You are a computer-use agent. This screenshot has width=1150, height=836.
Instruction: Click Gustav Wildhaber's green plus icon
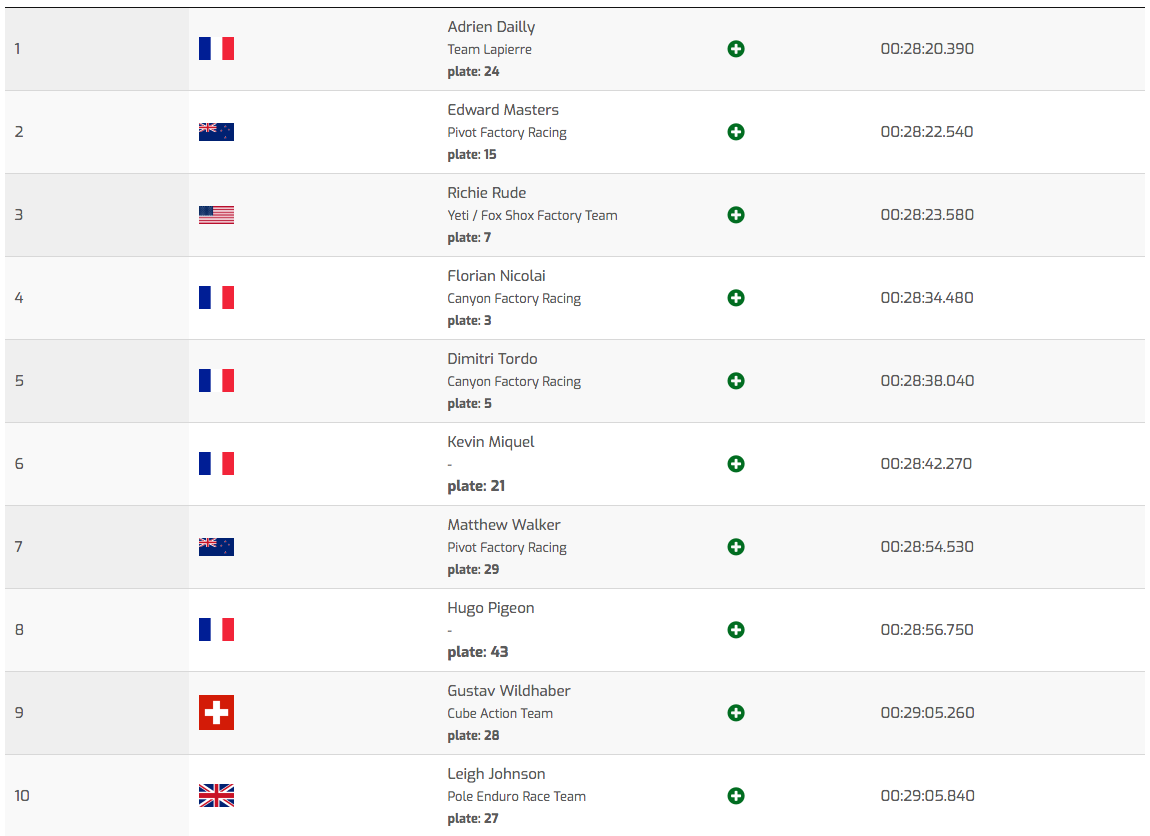pos(736,713)
